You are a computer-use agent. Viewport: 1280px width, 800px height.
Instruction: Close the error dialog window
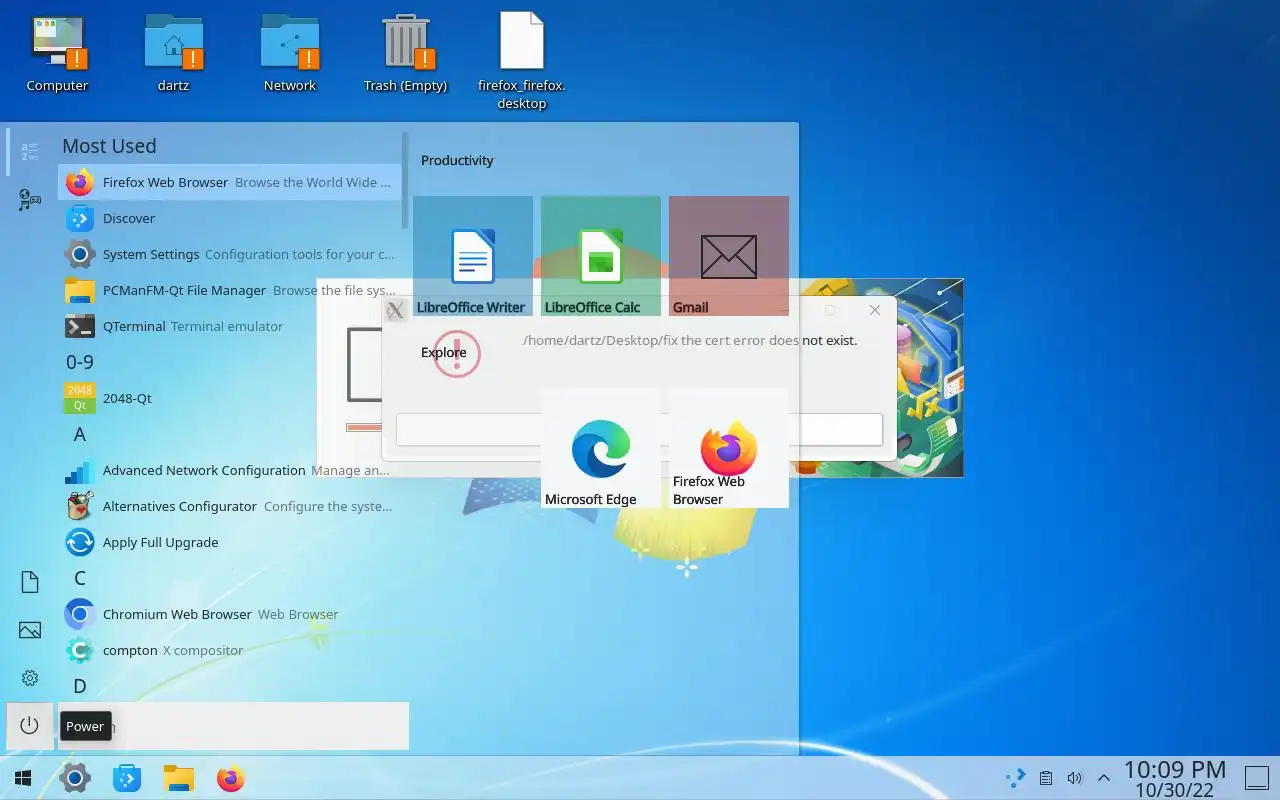[875, 310]
